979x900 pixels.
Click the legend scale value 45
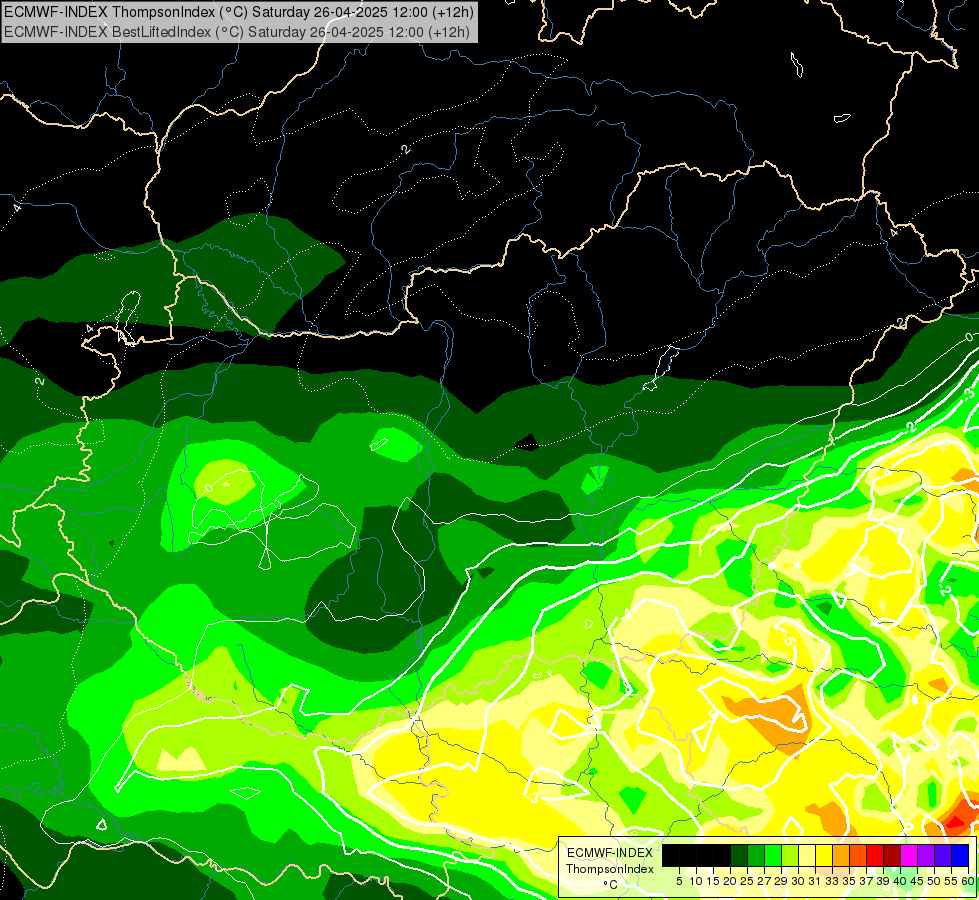pos(917,881)
